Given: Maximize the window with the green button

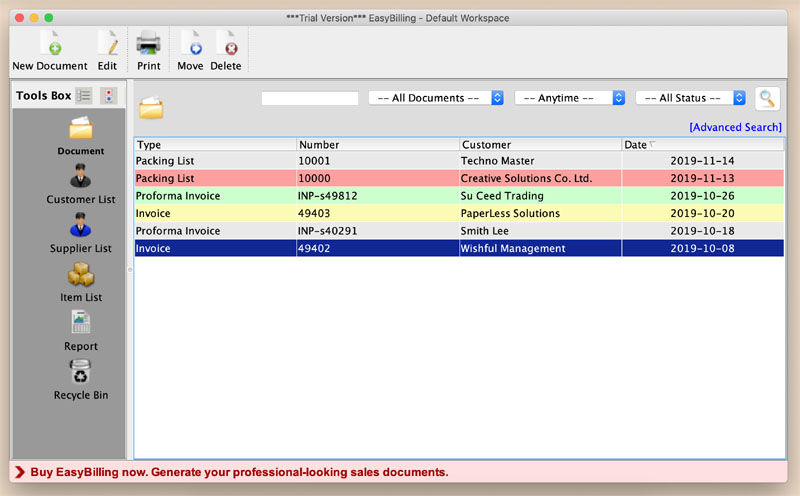Looking at the screenshot, I should (48, 18).
